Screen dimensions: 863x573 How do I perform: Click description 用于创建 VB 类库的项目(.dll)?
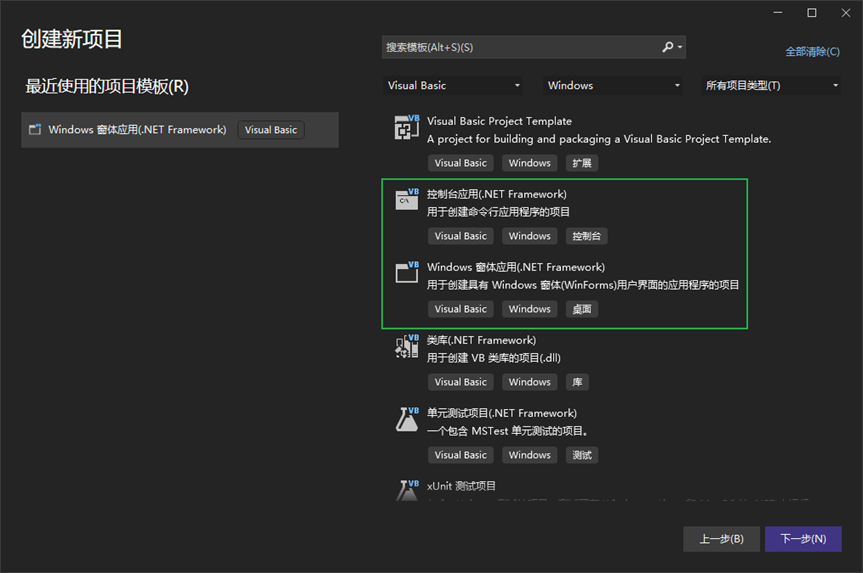494,358
